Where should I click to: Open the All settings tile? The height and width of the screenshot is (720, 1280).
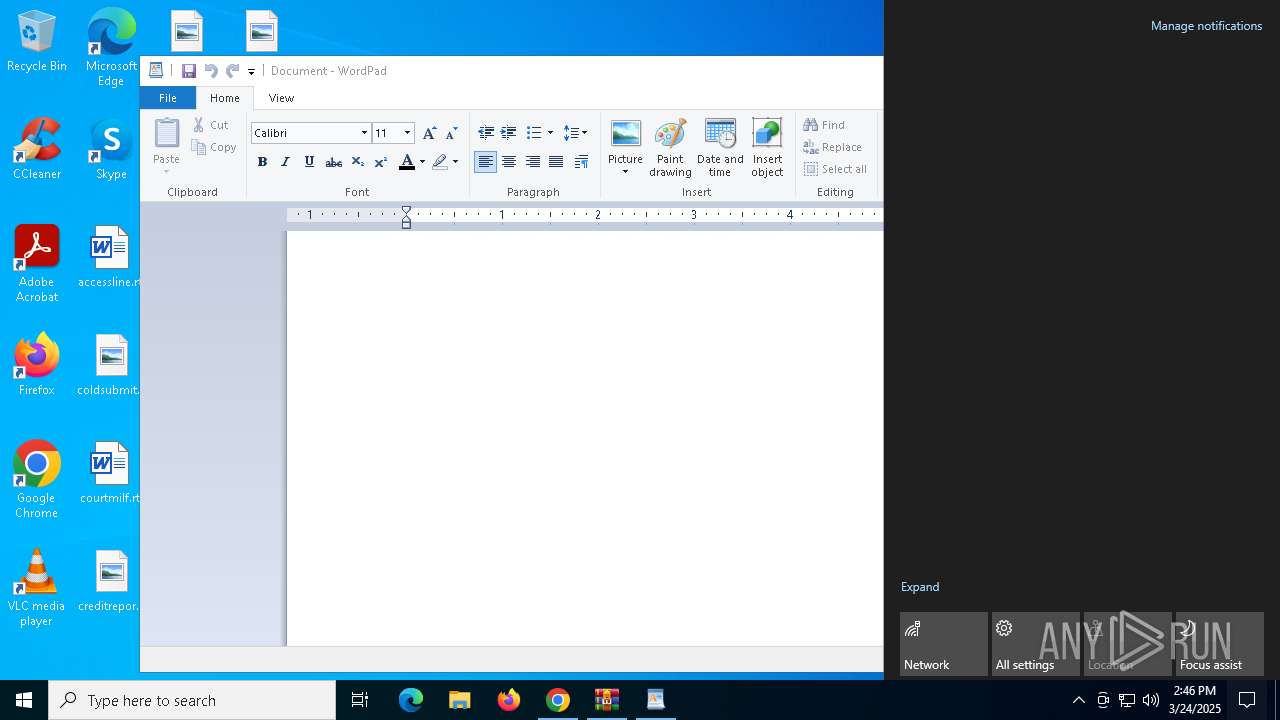(1036, 644)
